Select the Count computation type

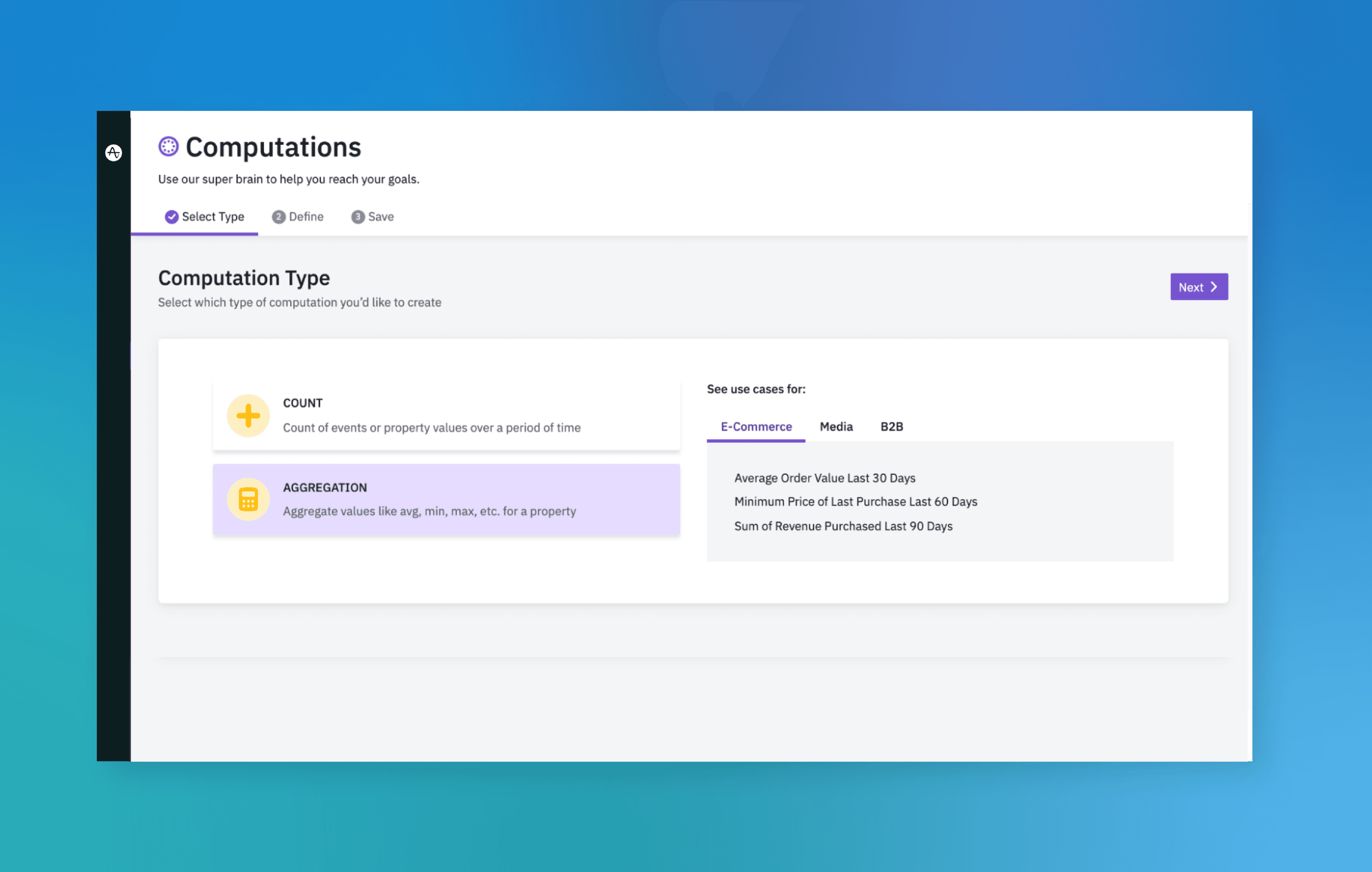tap(446, 415)
